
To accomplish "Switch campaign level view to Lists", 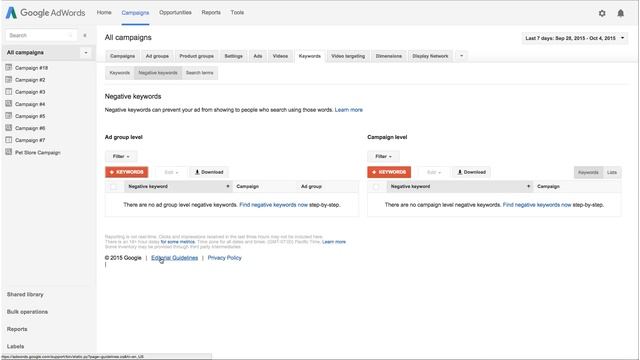I will 612,172.
